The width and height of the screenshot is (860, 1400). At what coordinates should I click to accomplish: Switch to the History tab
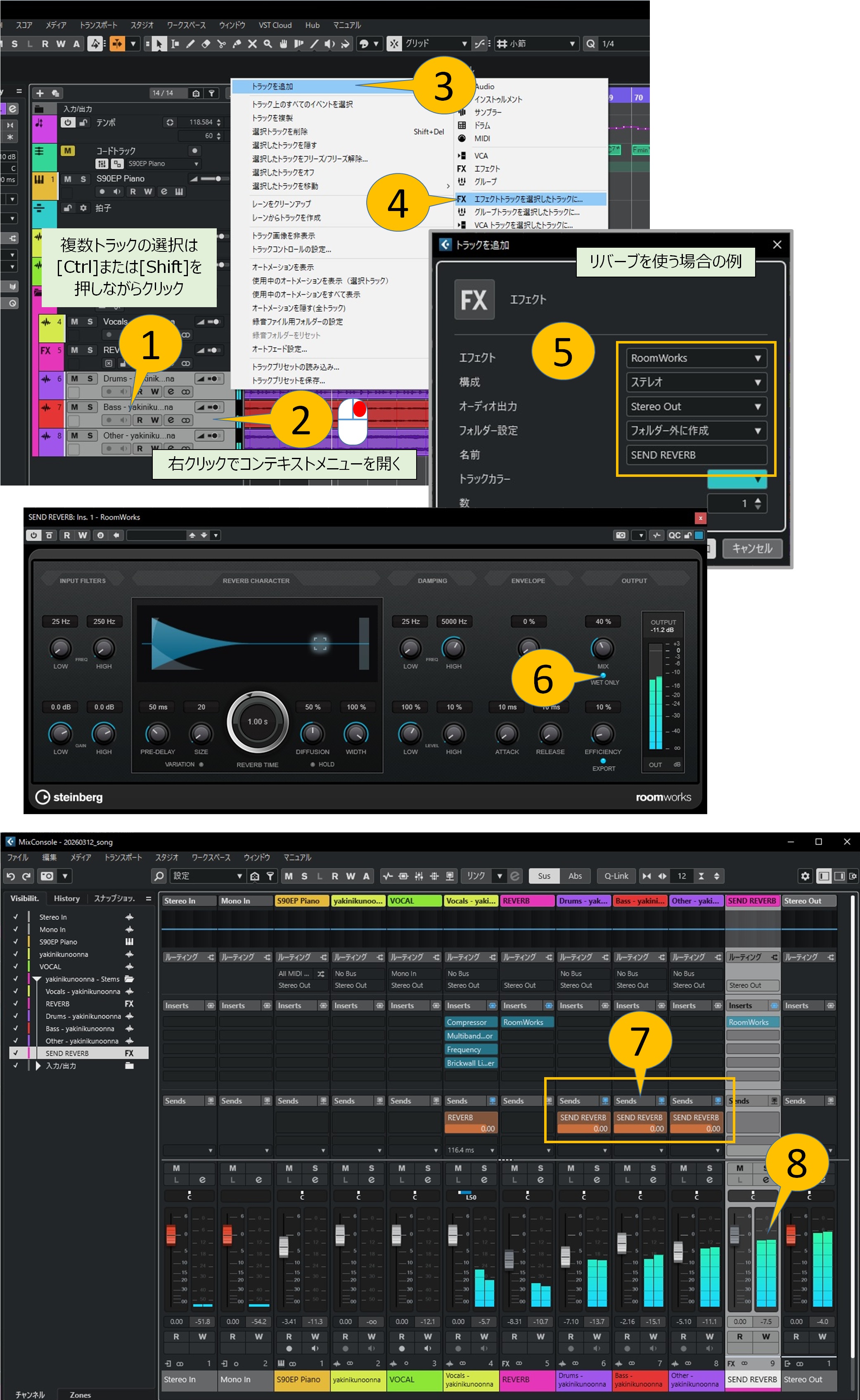[x=66, y=898]
